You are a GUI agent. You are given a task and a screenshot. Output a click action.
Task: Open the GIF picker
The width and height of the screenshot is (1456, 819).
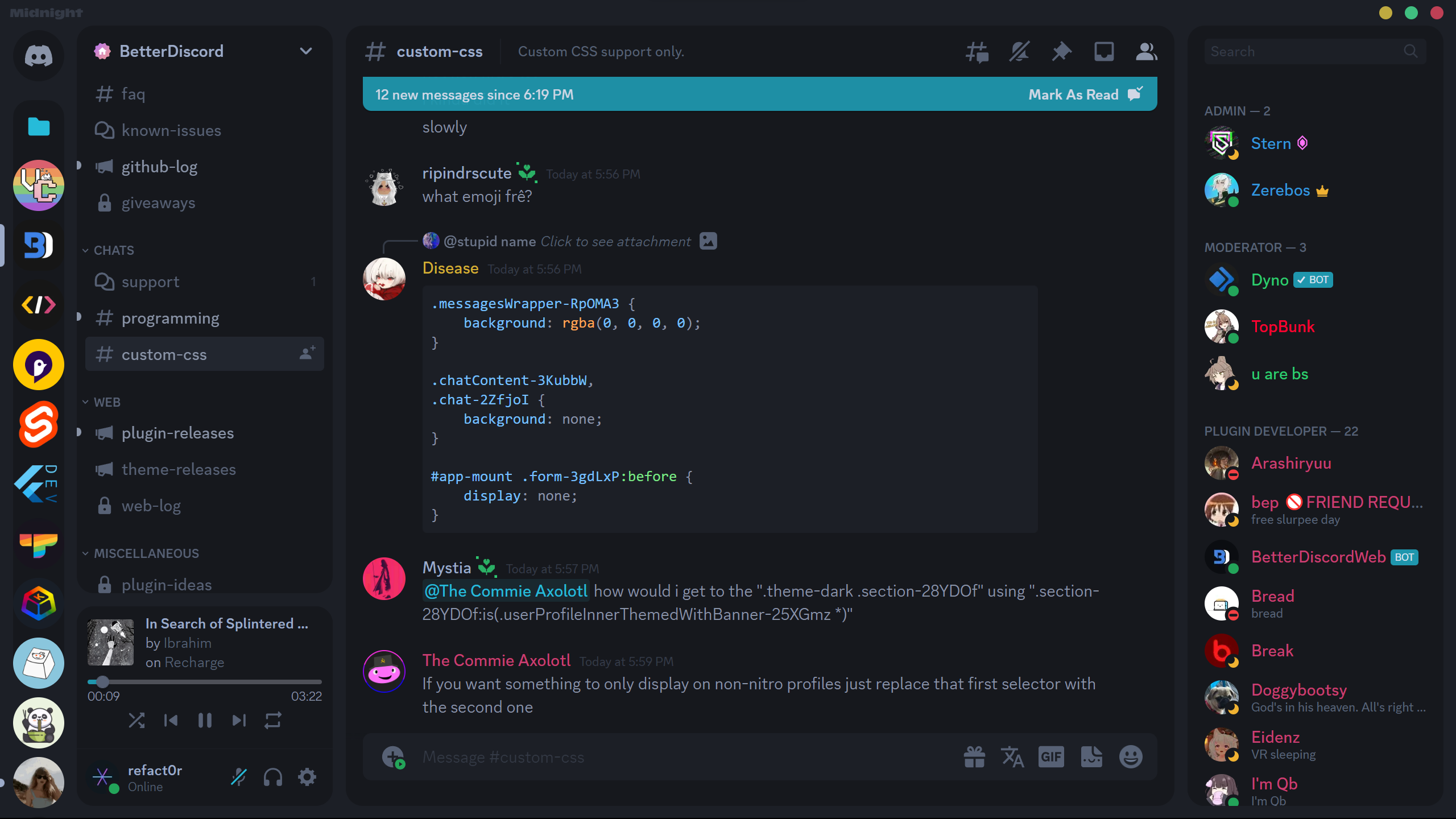coord(1050,757)
